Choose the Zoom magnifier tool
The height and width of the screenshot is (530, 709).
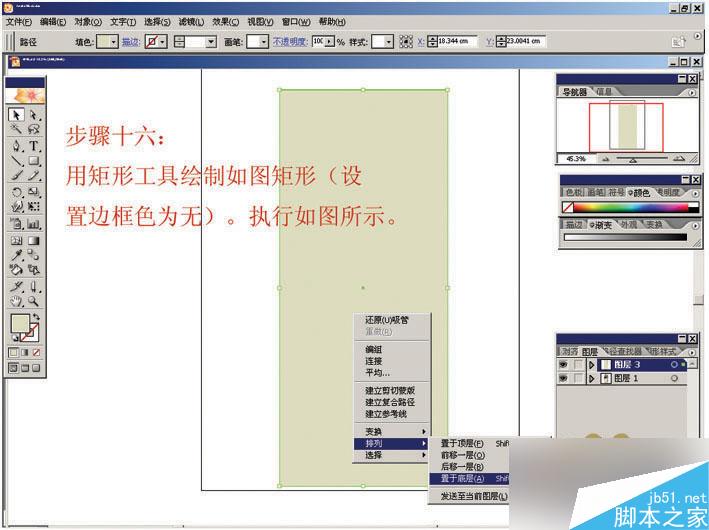(x=34, y=301)
